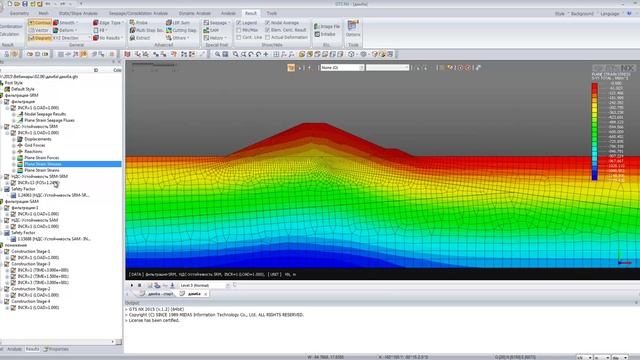Toggle the Cont. Line checkbox
Viewport: 640px width, 360px height.
(x=239, y=38)
